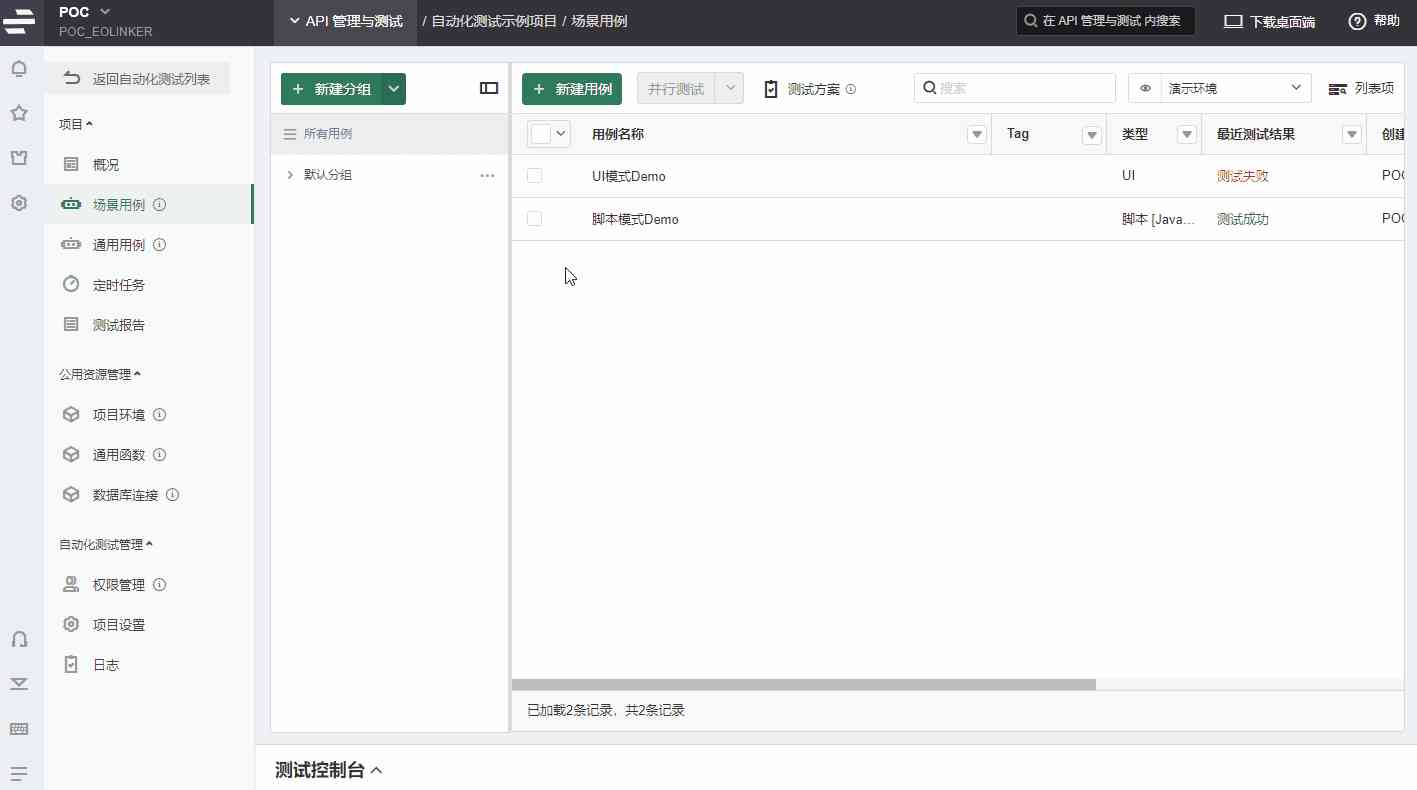The height and width of the screenshot is (790, 1417).
Task: Expand the 默认分组 tree node
Action: 290,175
